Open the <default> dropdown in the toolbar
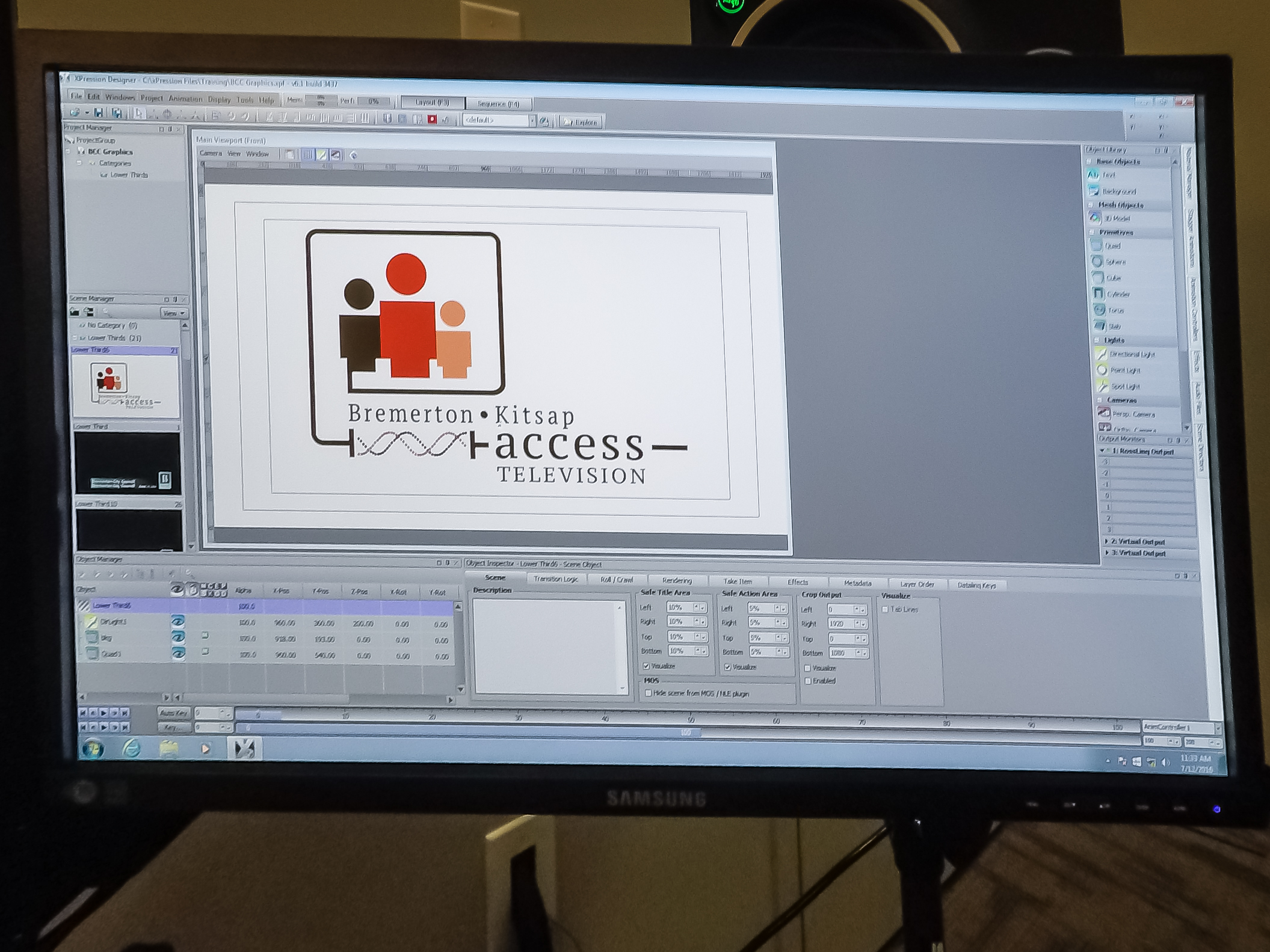 tap(532, 121)
